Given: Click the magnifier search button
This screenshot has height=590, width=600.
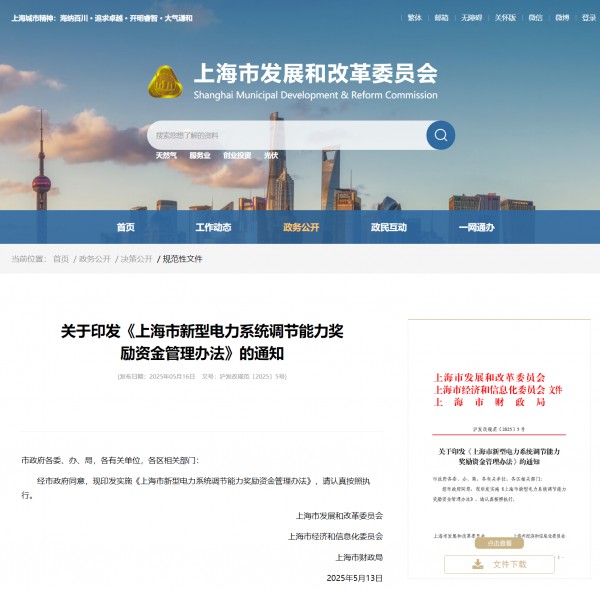Looking at the screenshot, I should (440, 135).
